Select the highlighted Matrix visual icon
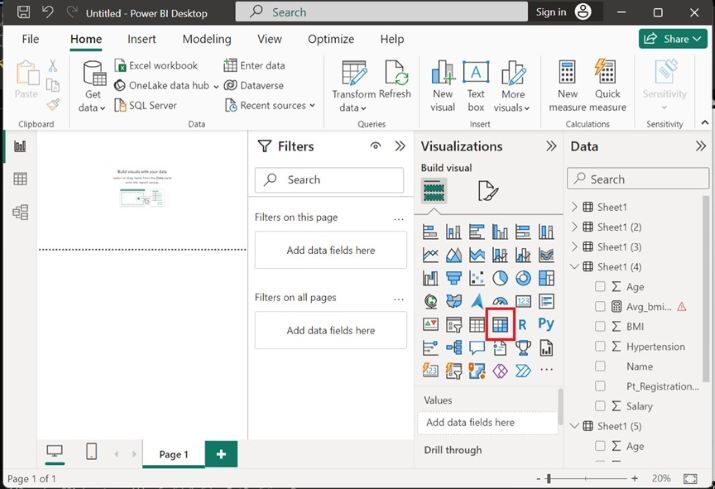 coord(499,325)
